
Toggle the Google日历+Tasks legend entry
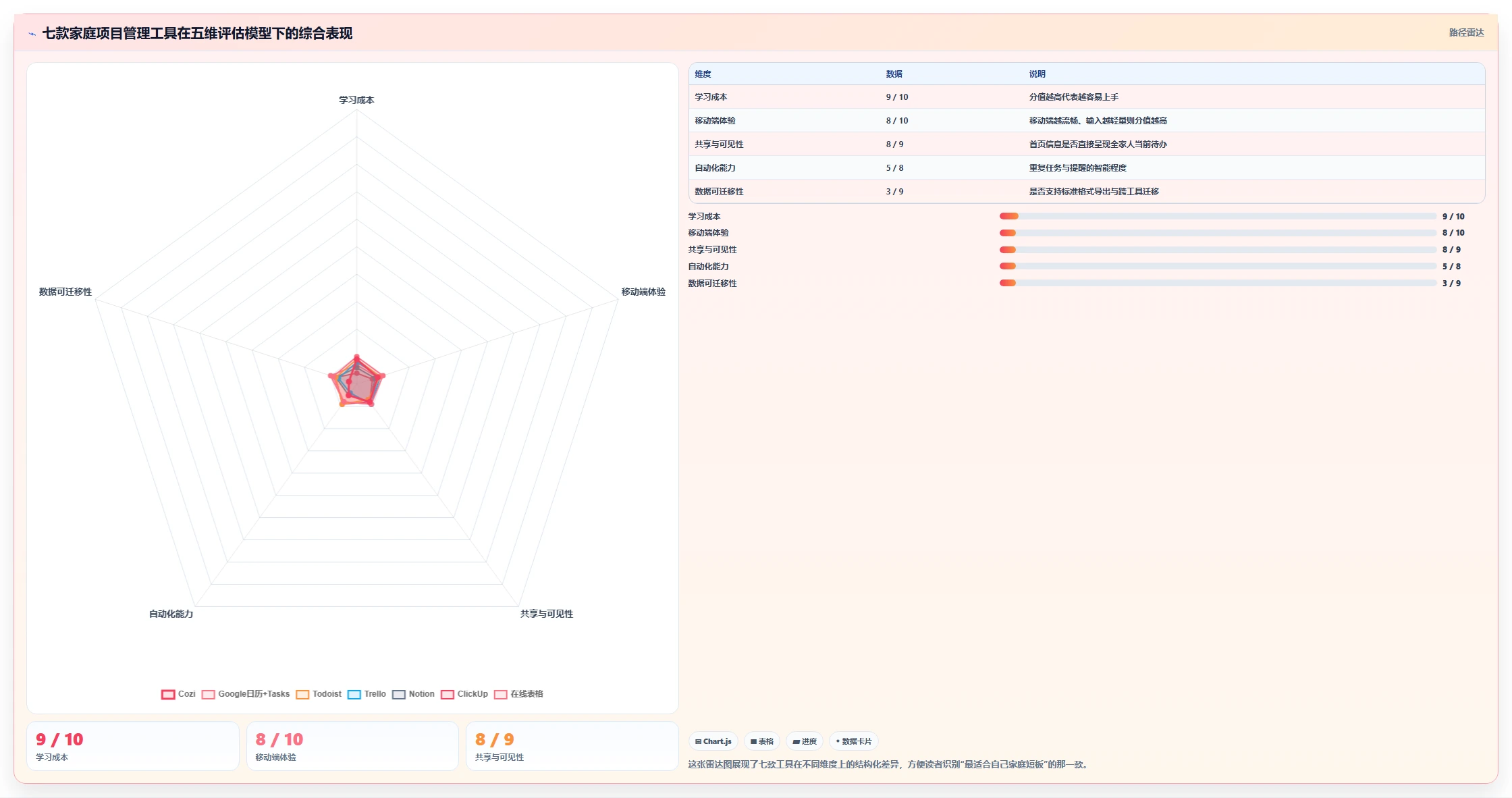click(246, 694)
